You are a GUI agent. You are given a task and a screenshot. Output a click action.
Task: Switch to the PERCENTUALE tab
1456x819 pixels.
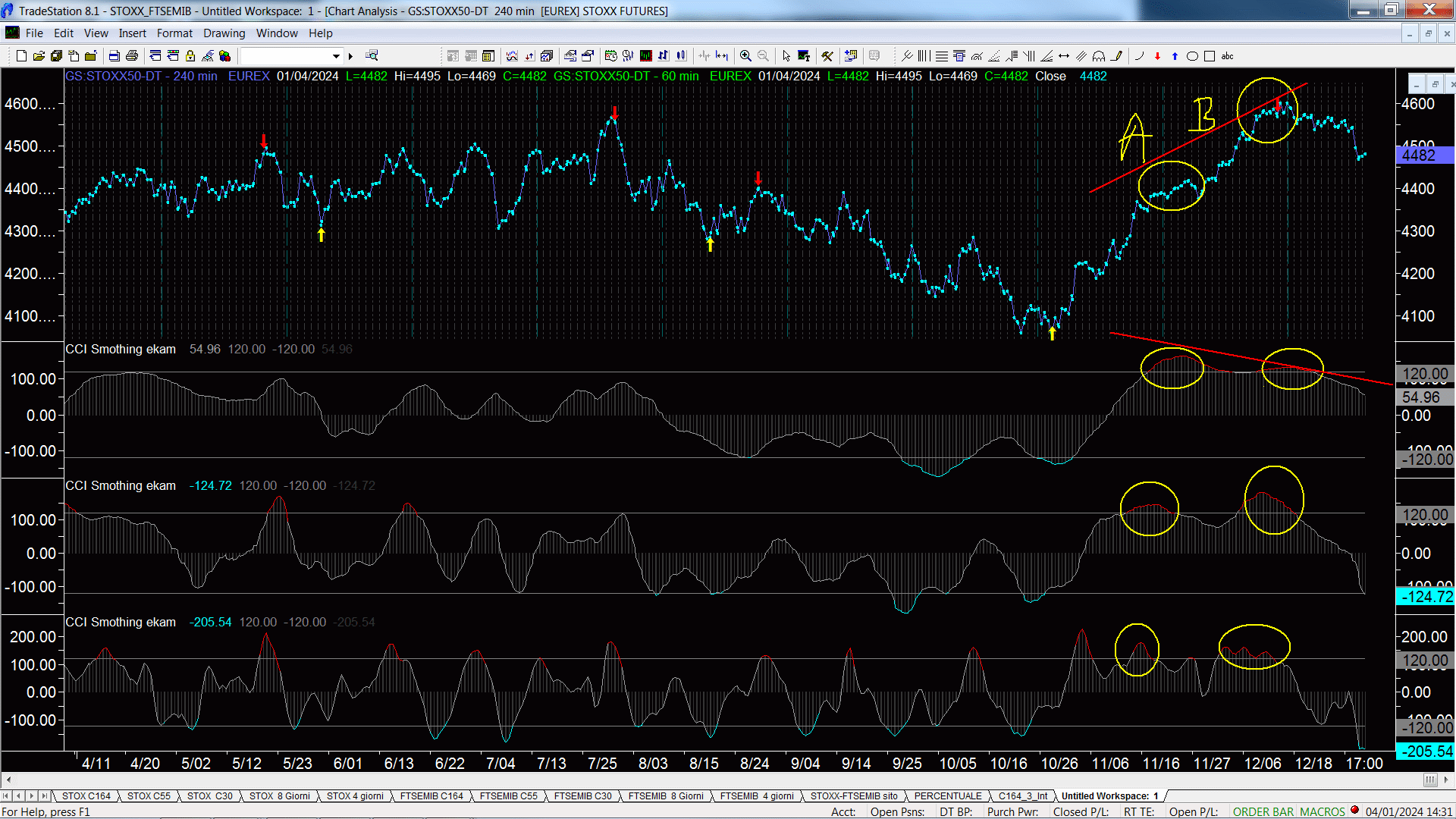[x=948, y=795]
